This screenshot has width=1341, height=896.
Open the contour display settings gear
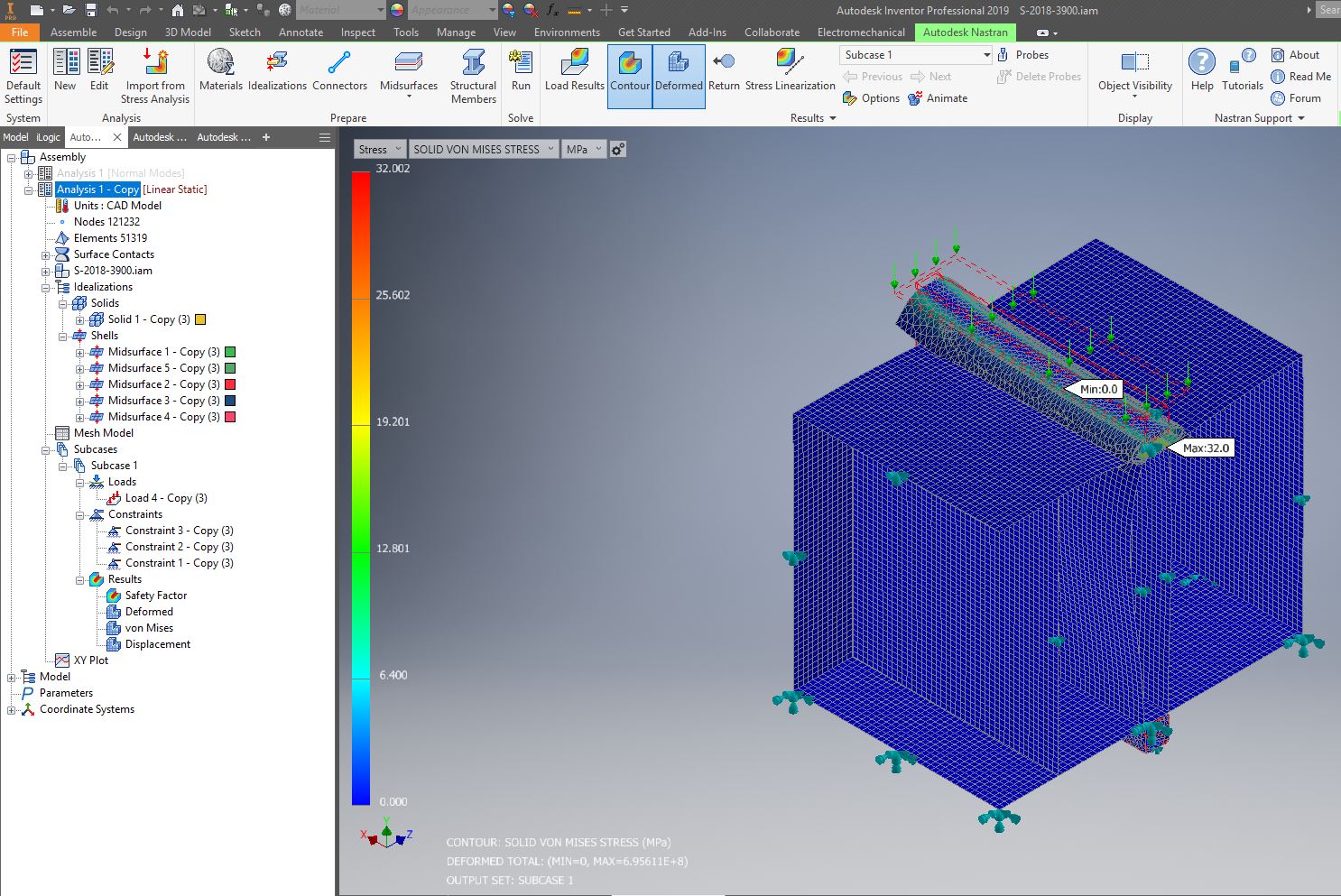(616, 148)
